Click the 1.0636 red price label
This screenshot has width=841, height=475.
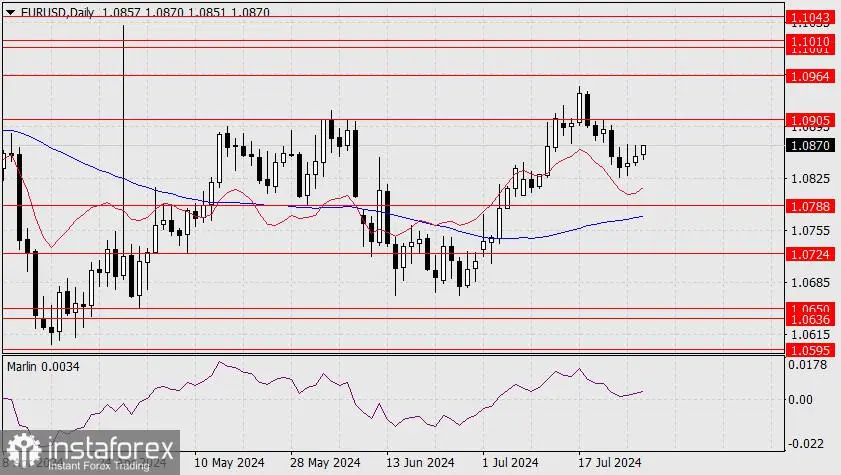810,320
